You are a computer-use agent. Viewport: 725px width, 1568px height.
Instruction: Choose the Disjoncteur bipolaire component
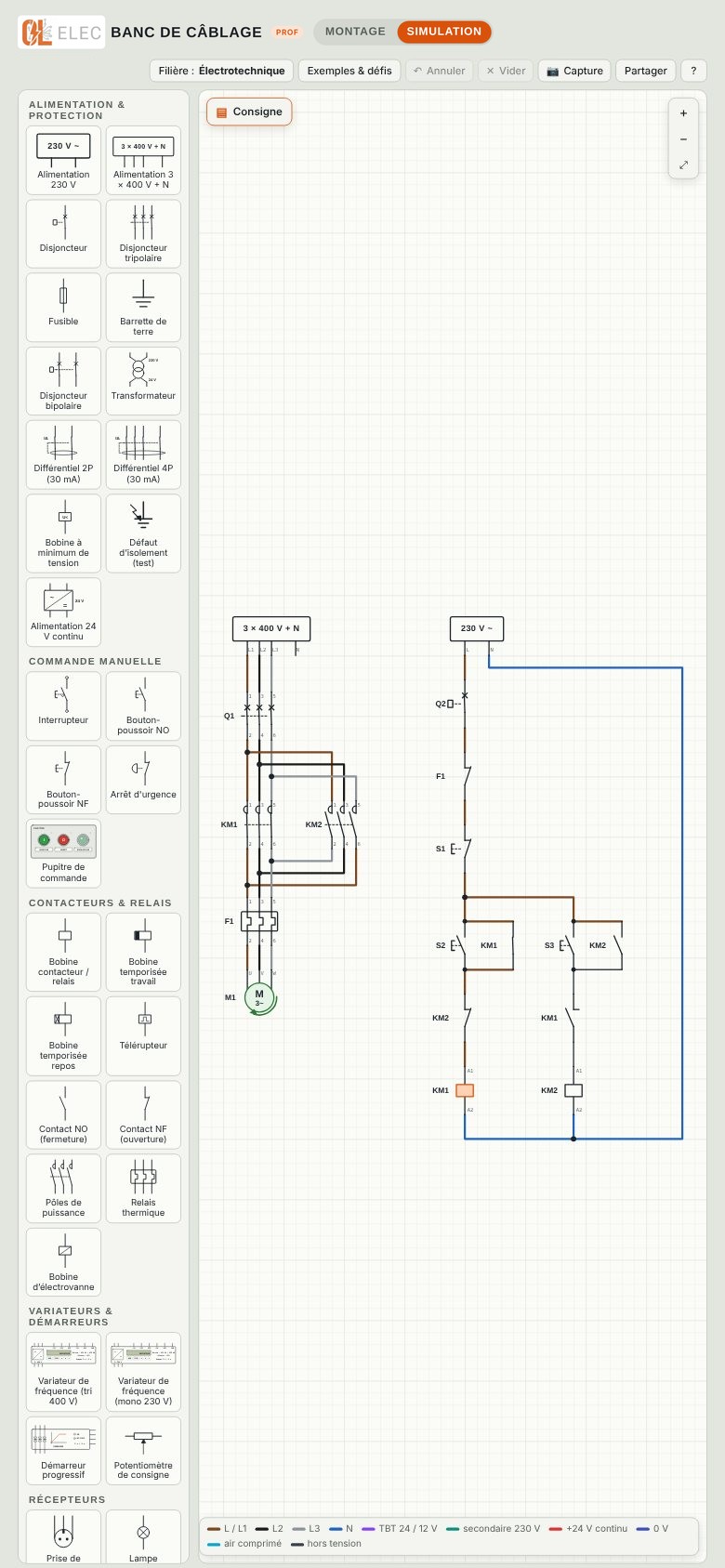click(63, 381)
